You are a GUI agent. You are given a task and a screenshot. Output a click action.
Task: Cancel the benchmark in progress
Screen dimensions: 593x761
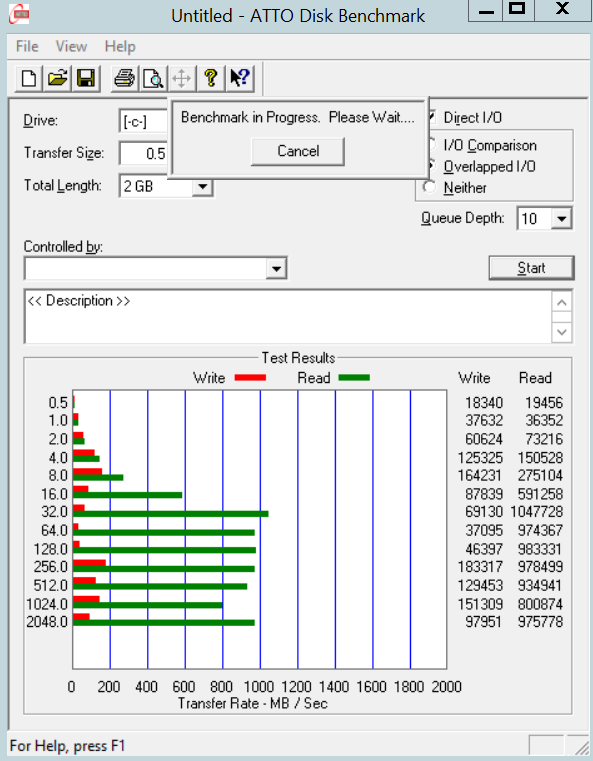tap(298, 151)
